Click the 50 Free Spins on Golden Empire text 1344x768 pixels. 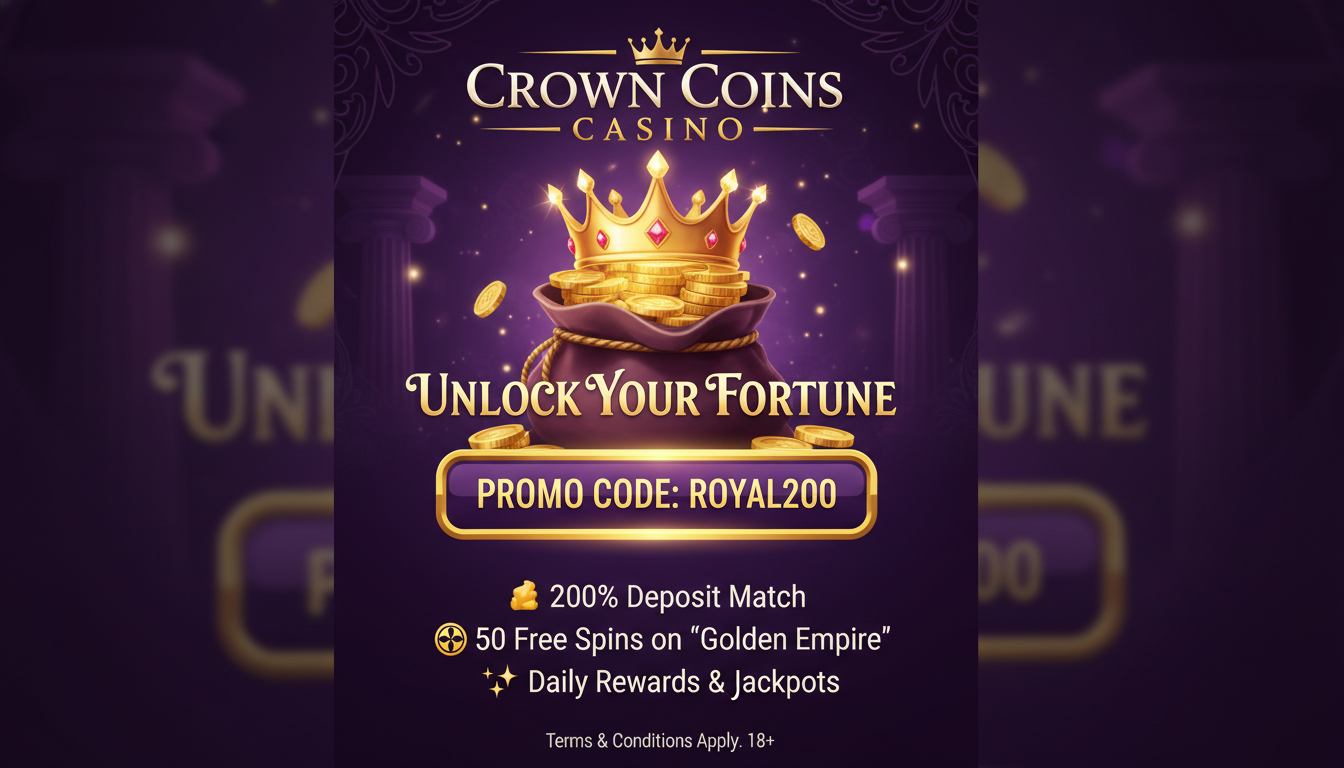(x=683, y=639)
